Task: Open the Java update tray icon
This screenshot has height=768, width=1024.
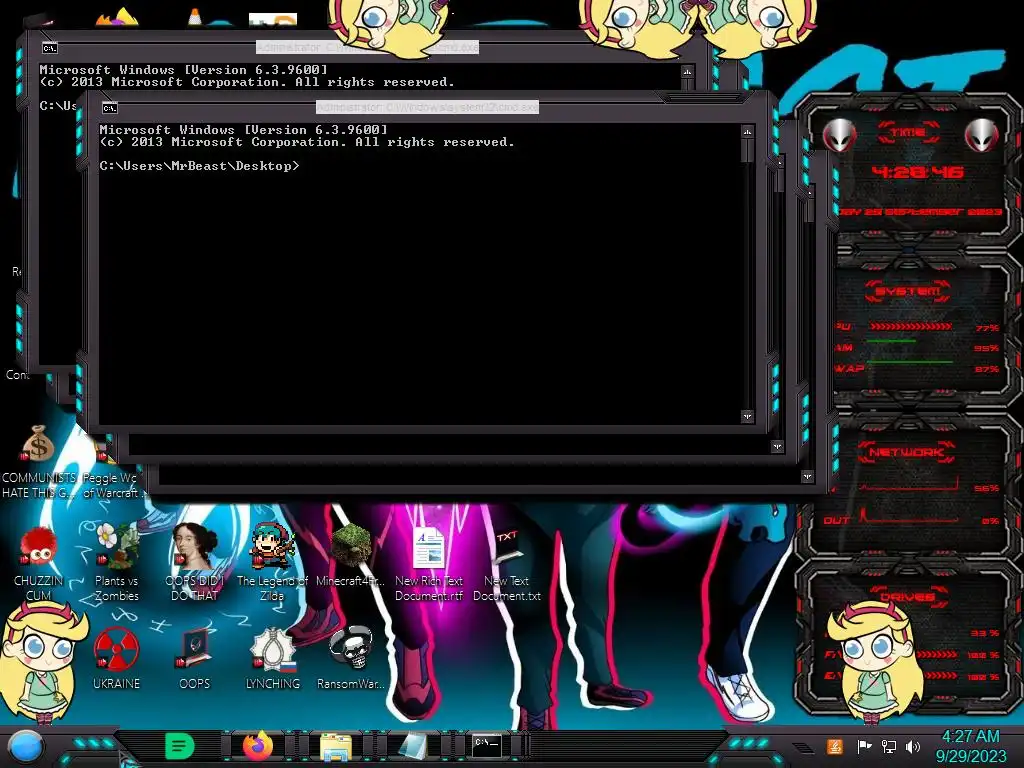Action: [834, 746]
